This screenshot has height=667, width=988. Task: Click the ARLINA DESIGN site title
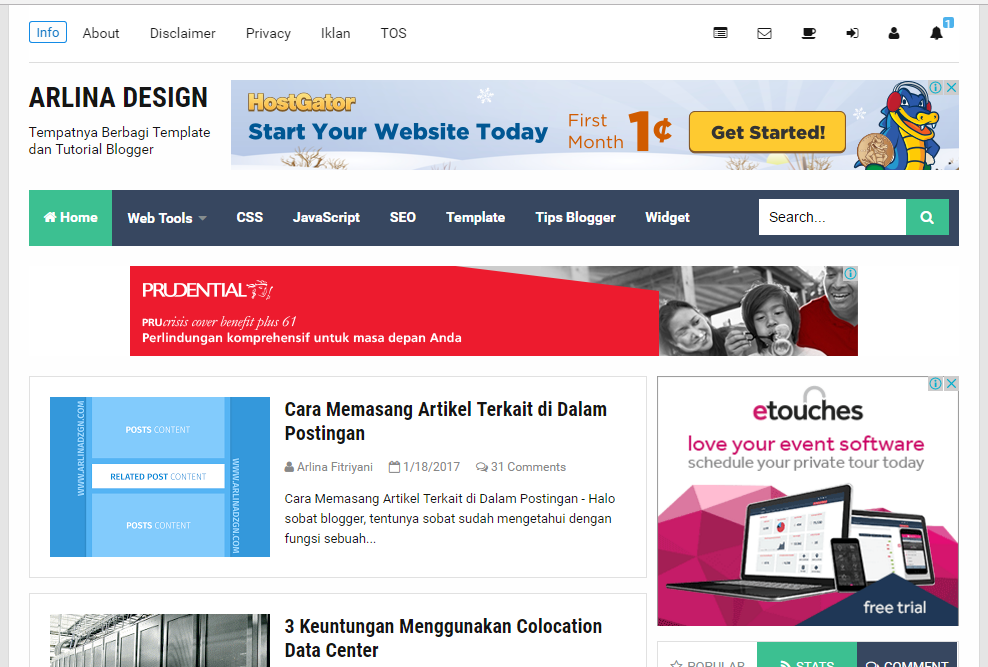(x=118, y=98)
